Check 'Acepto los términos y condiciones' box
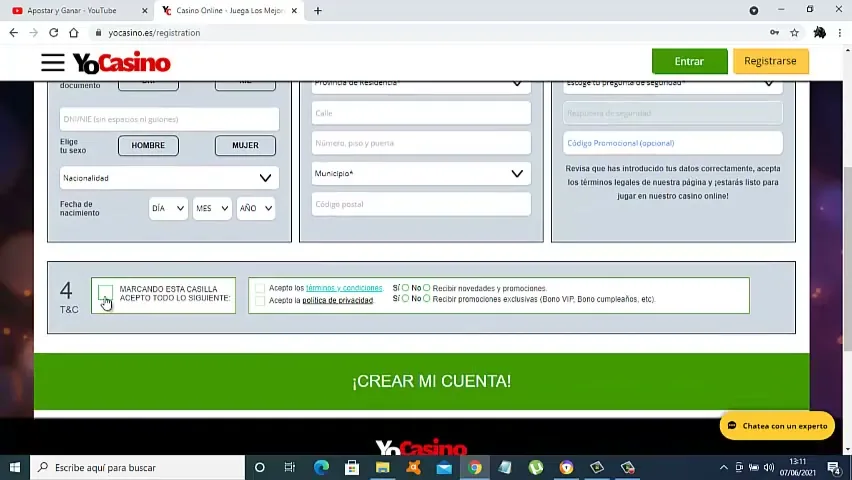The width and height of the screenshot is (852, 480). coord(260,288)
